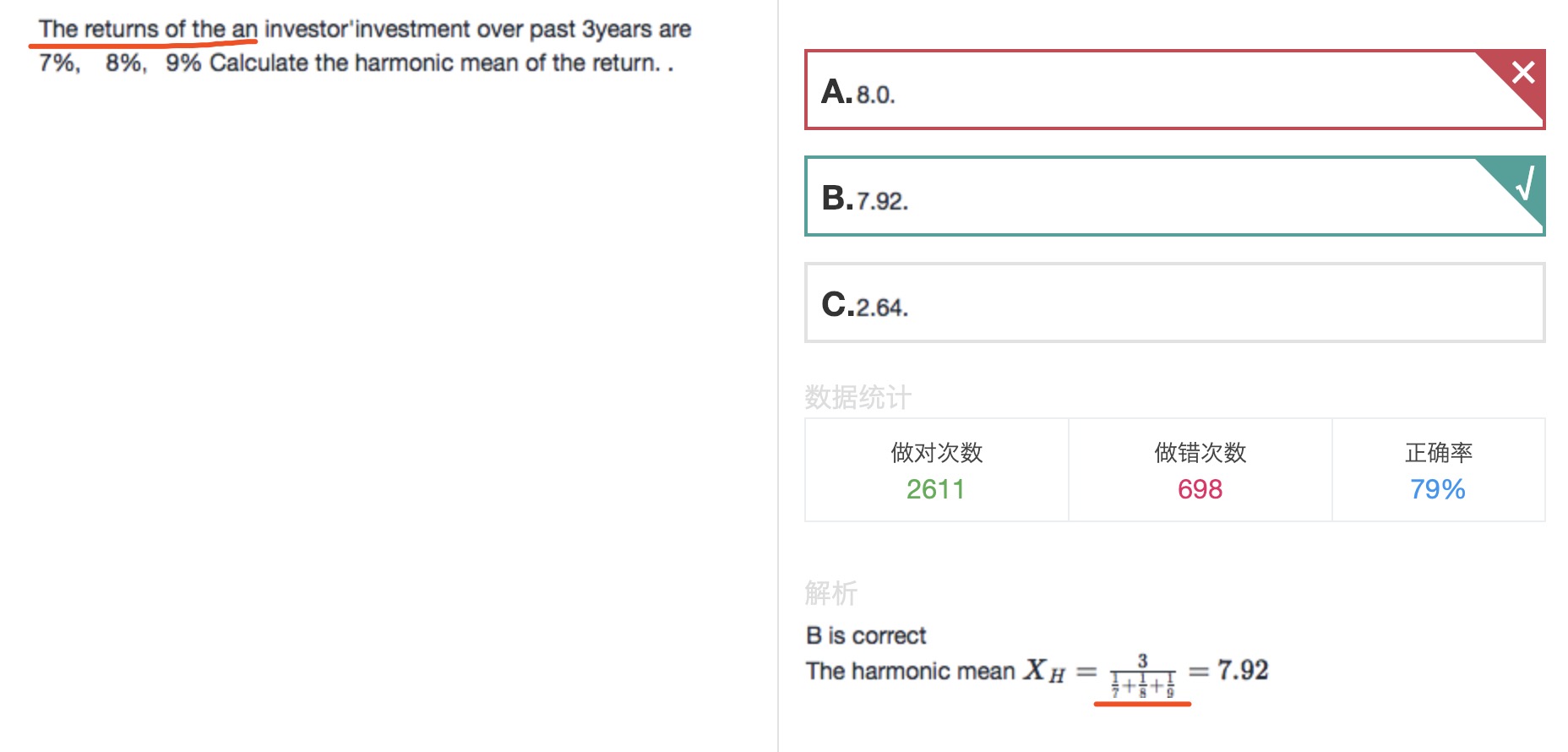
Task: Click the 解析 section heading
Action: (x=830, y=593)
